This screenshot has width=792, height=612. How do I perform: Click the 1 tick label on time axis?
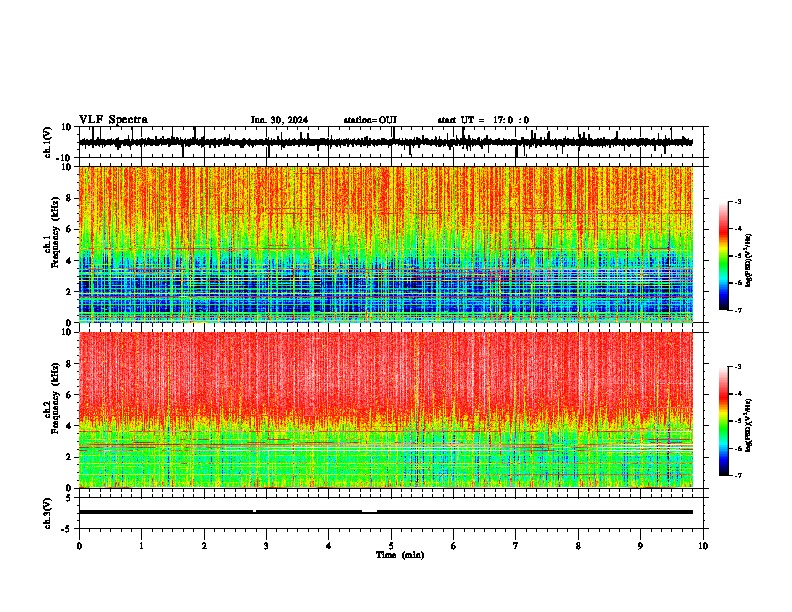click(x=141, y=546)
